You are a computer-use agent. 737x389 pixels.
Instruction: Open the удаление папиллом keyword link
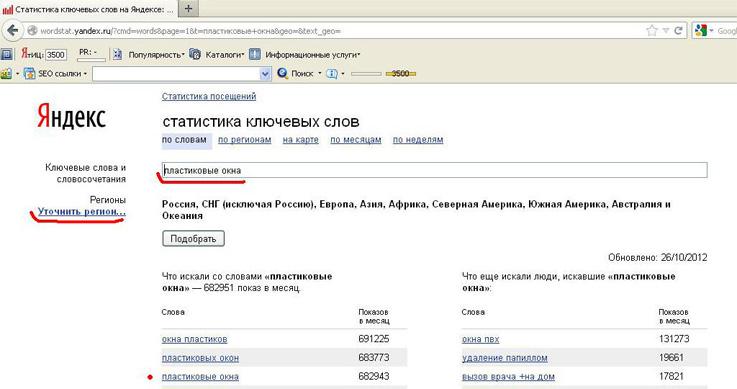[x=504, y=358]
